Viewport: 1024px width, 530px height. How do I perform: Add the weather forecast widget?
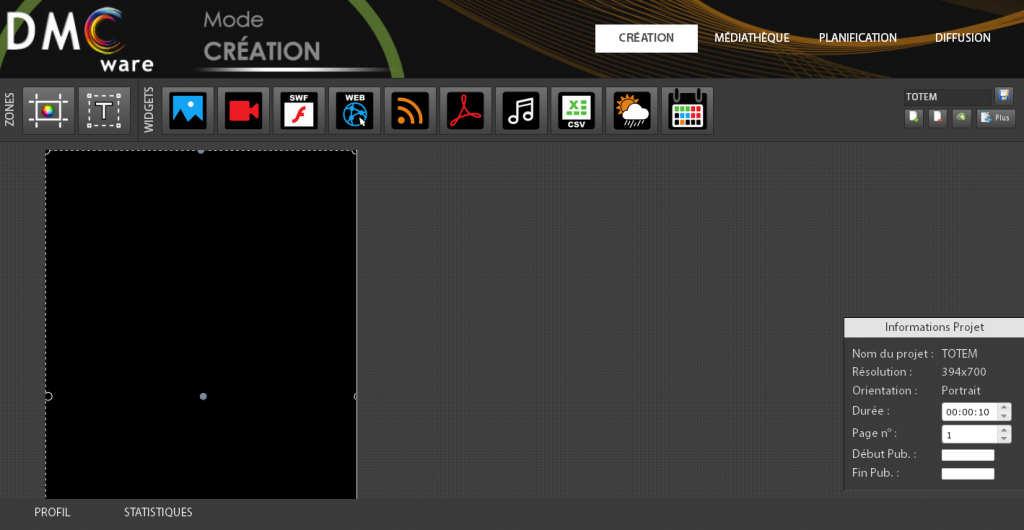tap(632, 110)
